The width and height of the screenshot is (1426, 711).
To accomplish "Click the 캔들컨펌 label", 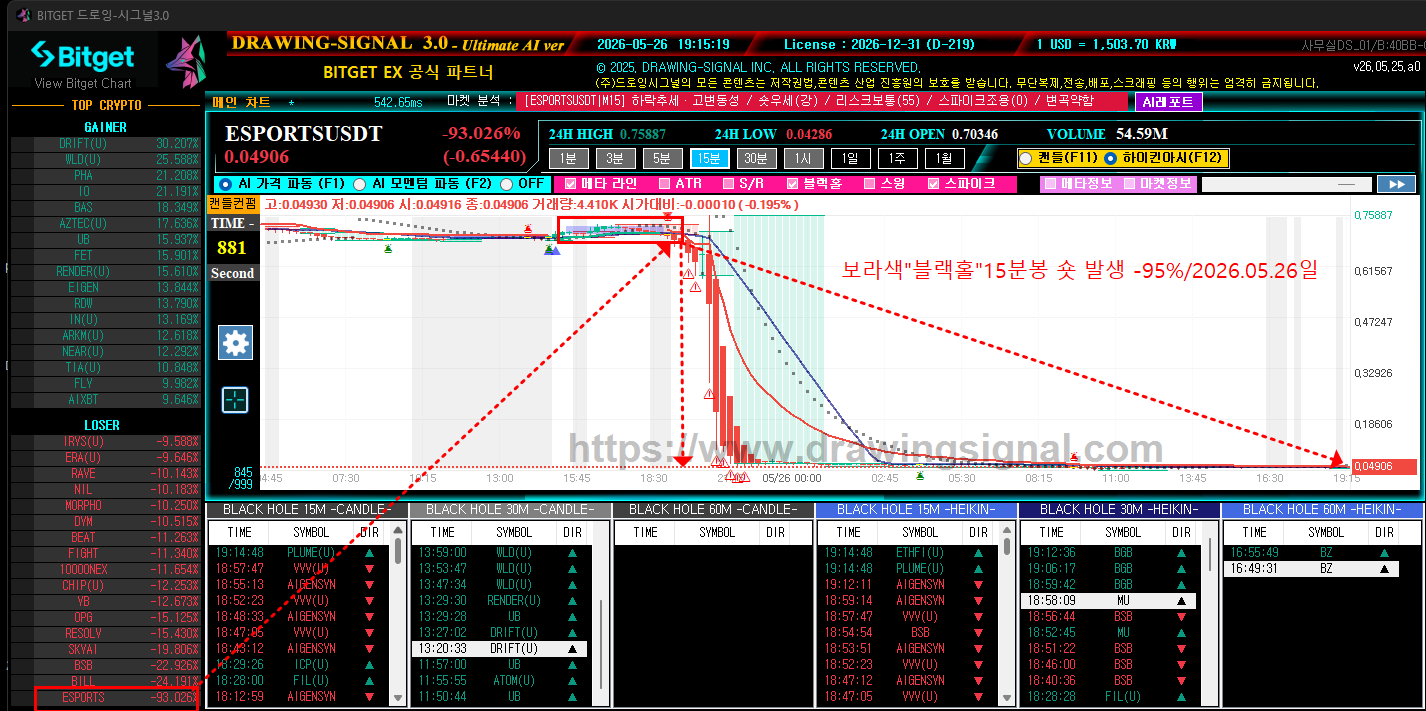I will 233,204.
